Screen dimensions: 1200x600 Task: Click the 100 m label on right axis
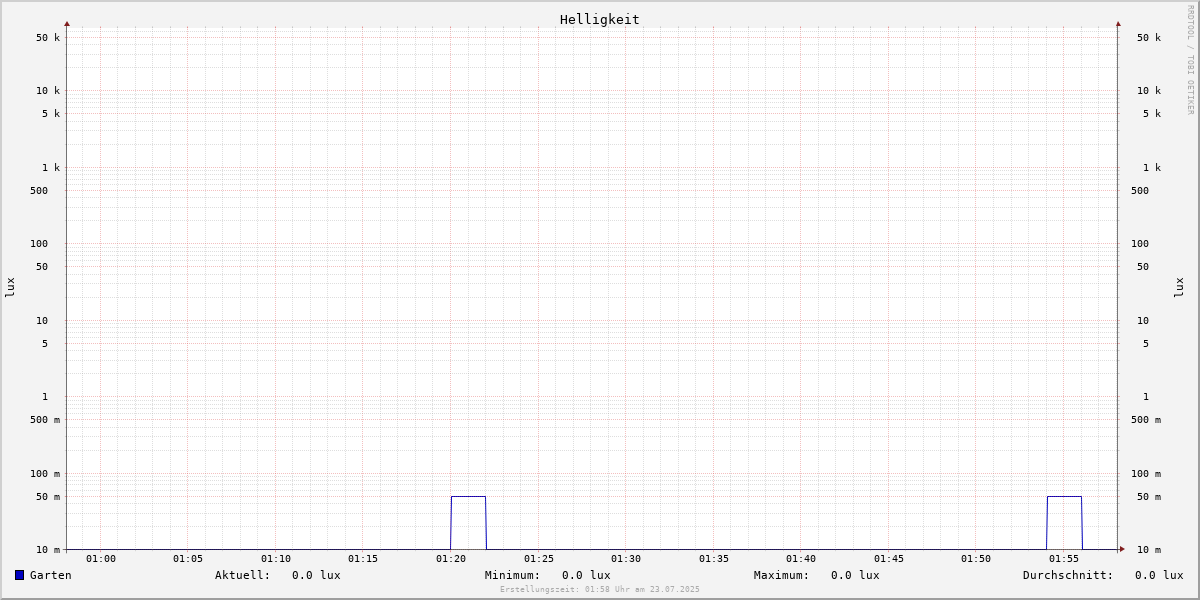click(1146, 474)
